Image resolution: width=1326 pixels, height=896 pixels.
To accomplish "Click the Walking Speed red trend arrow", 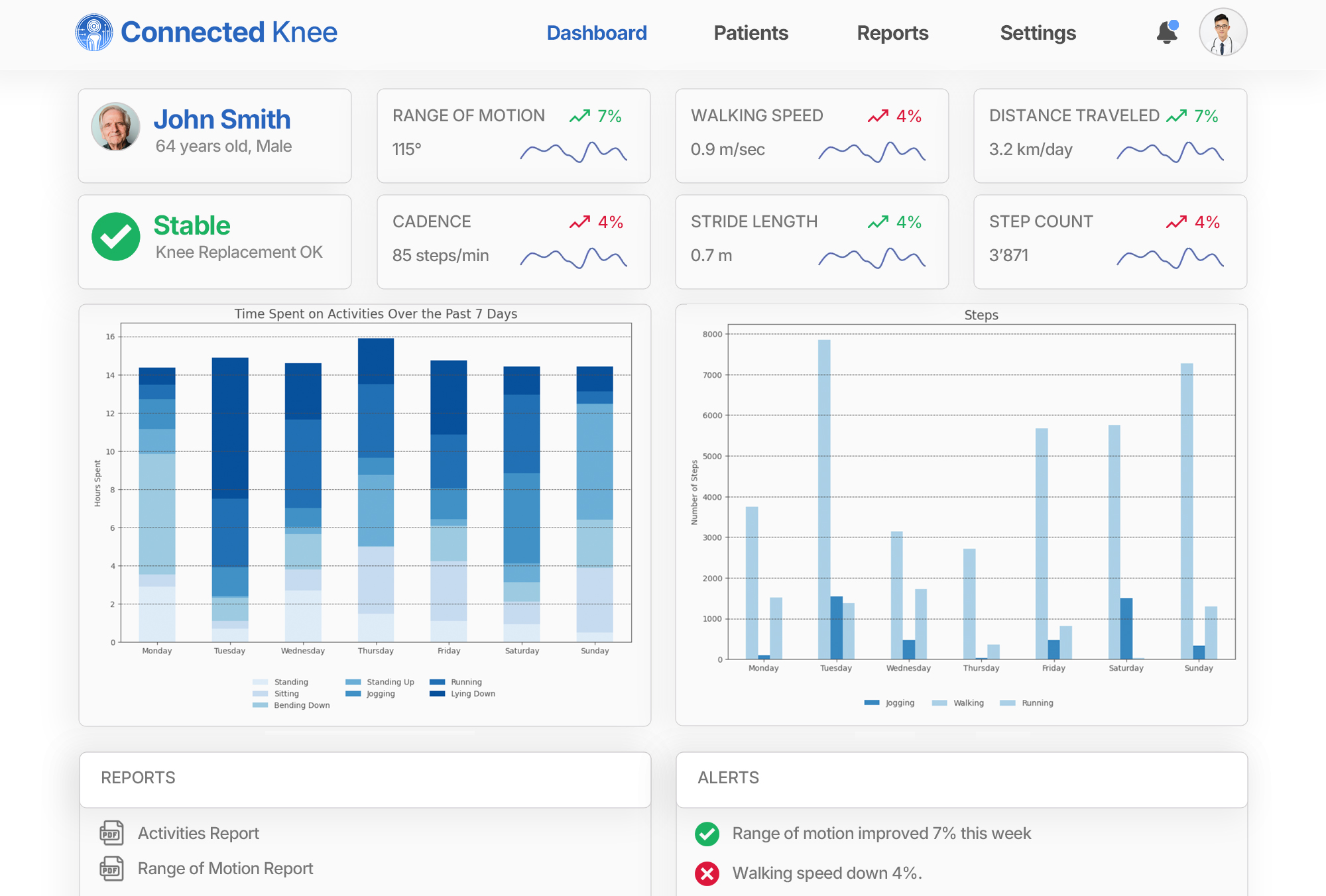I will (878, 117).
